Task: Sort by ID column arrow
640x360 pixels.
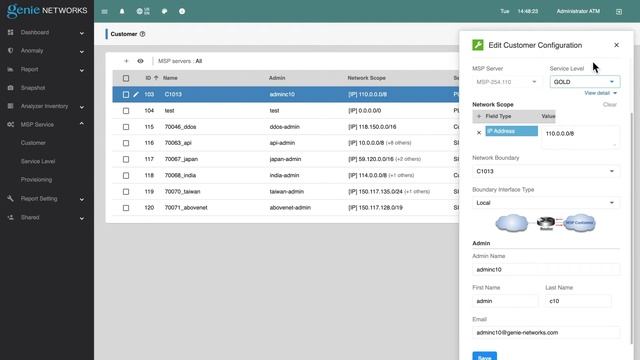Action: [156, 78]
